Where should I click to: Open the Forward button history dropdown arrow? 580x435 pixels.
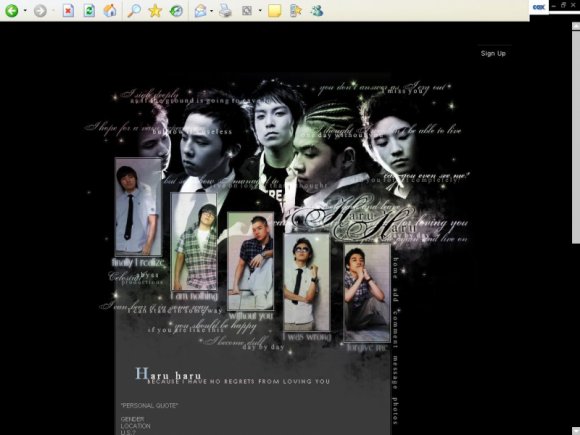pyautogui.click(x=53, y=10)
